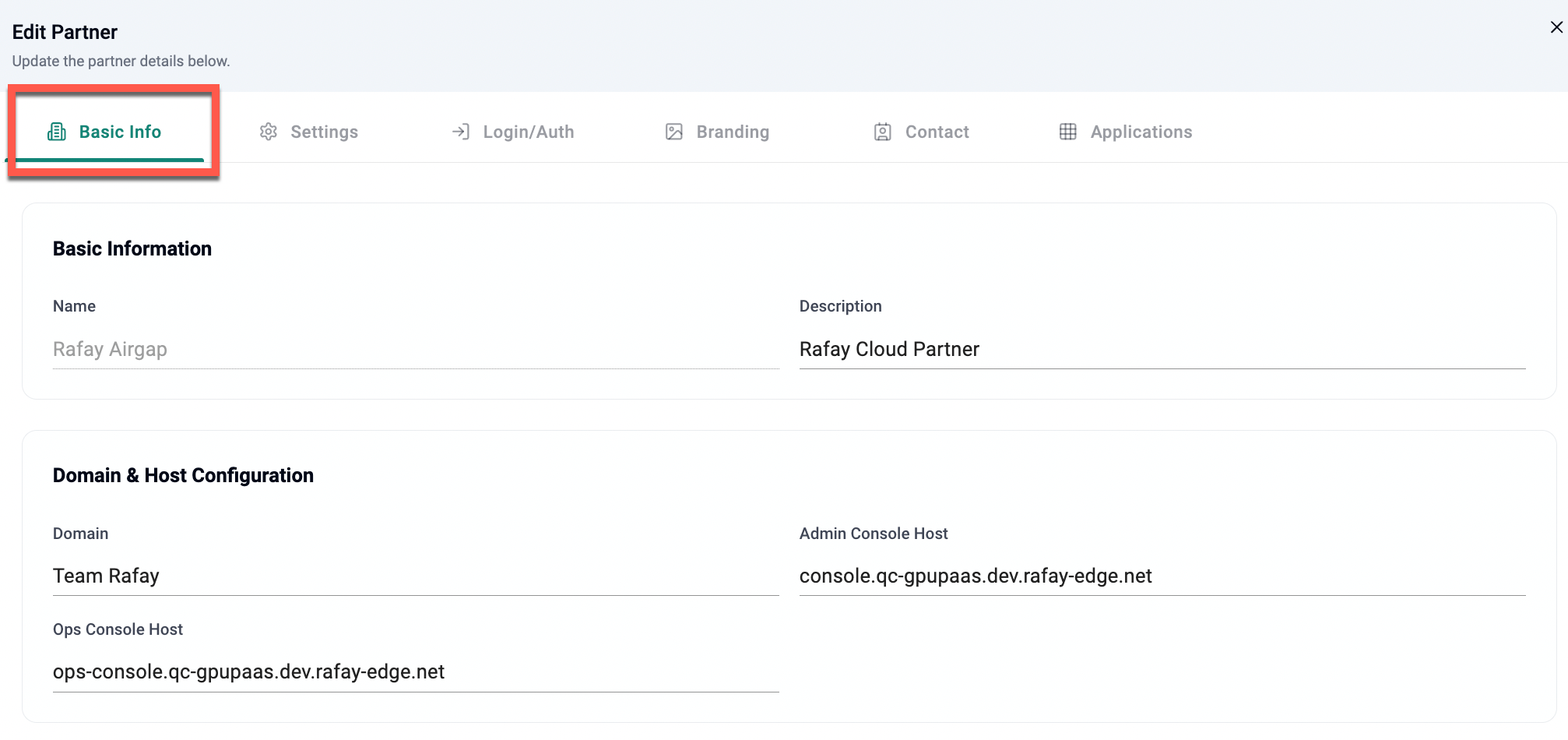Screen dimensions: 1568x740
Task: Click the Name field showing Rafay Airgap
Action: coord(415,349)
